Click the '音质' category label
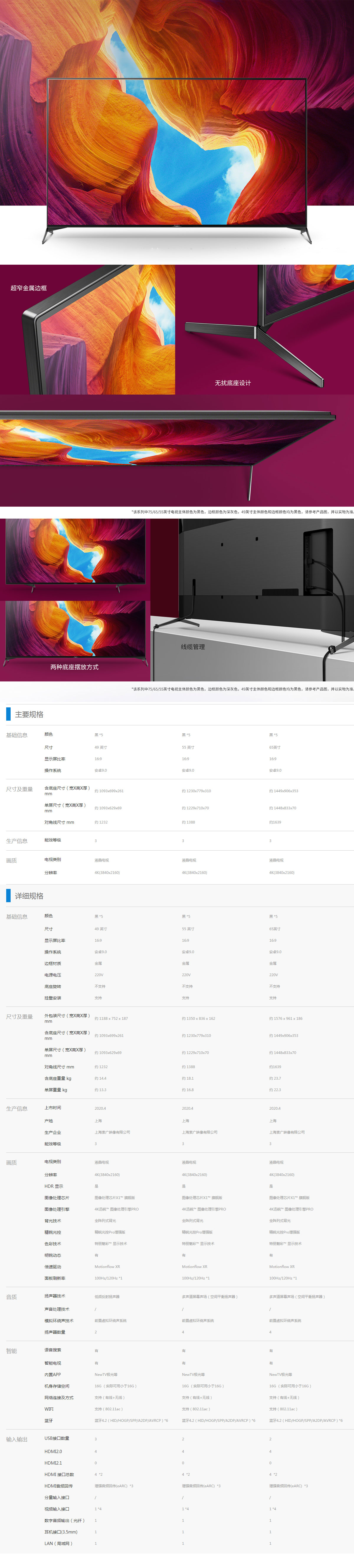The width and height of the screenshot is (354, 1568). (12, 1297)
